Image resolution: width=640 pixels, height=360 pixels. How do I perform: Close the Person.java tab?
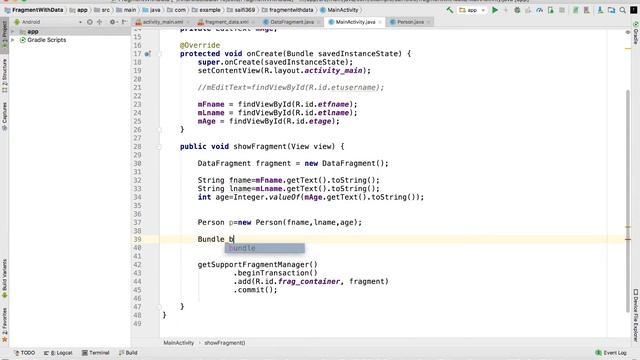click(428, 22)
